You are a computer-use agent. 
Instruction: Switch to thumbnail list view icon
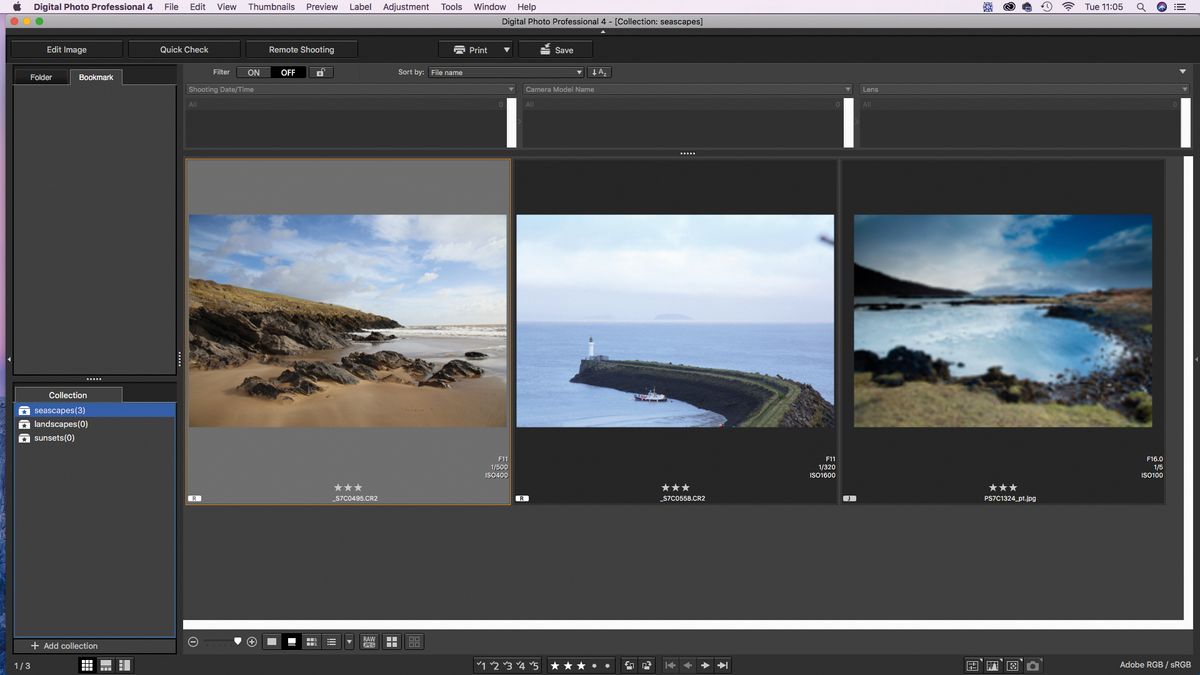click(x=331, y=642)
